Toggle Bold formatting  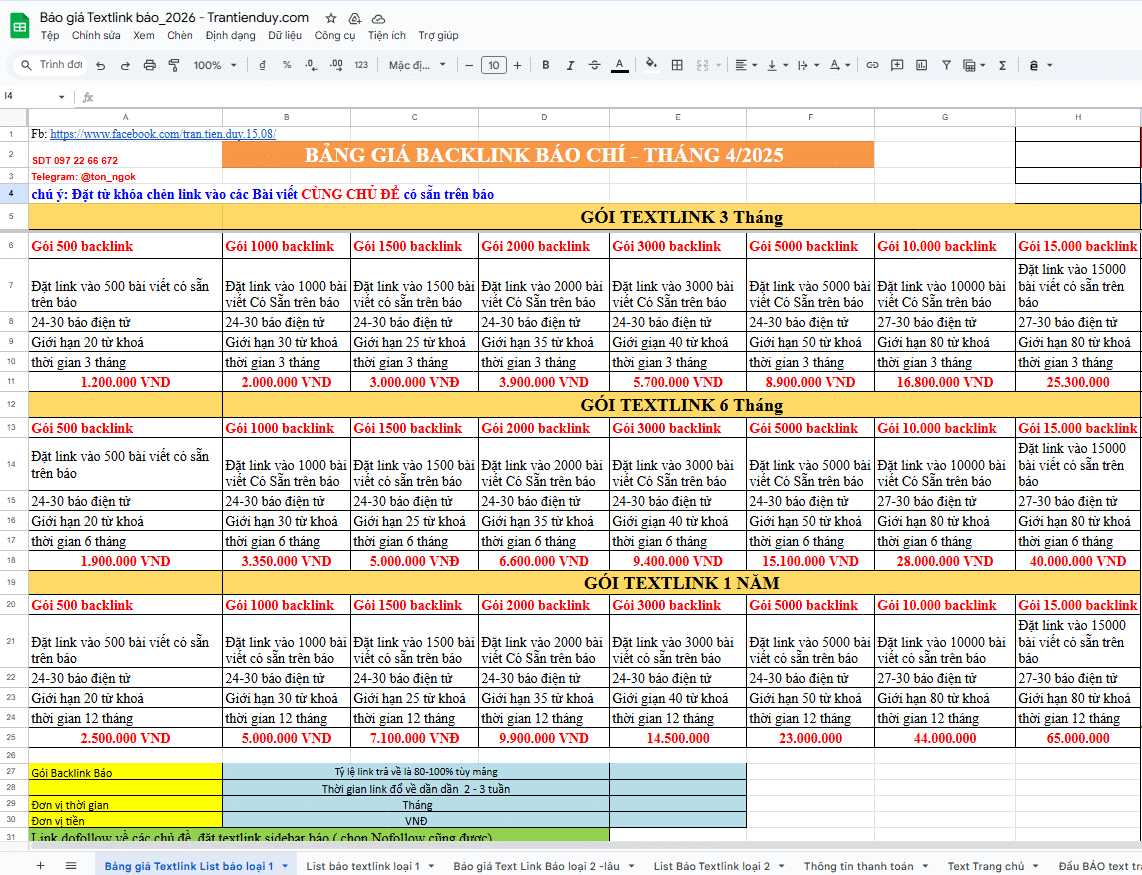pyautogui.click(x=546, y=65)
